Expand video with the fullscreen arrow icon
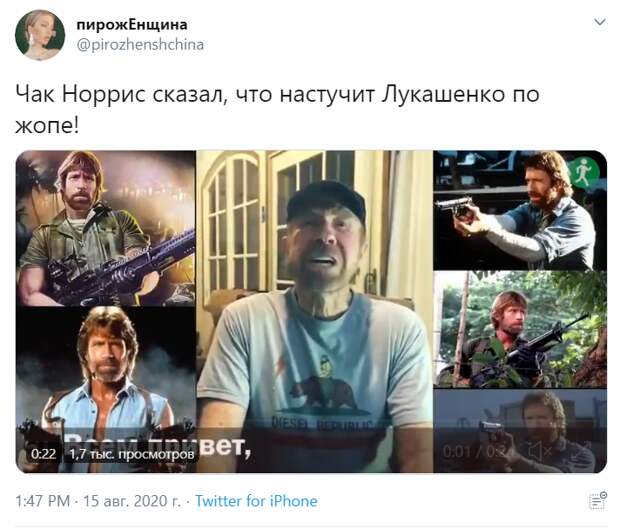The height and width of the screenshot is (529, 620). pyautogui.click(x=580, y=451)
